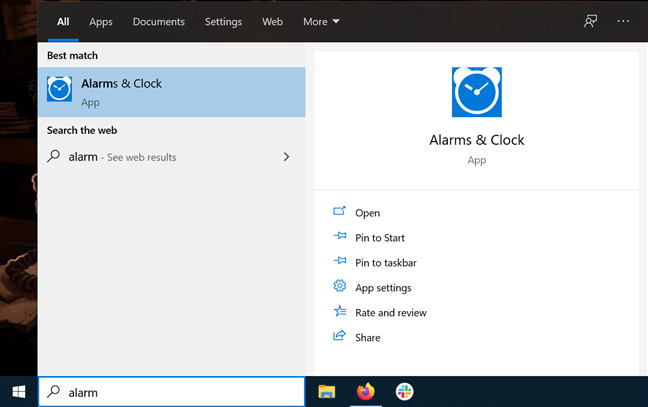Viewport: 648px width, 407px height.
Task: Click the Alarms & Clock title in preview pane
Action: pyautogui.click(x=476, y=140)
